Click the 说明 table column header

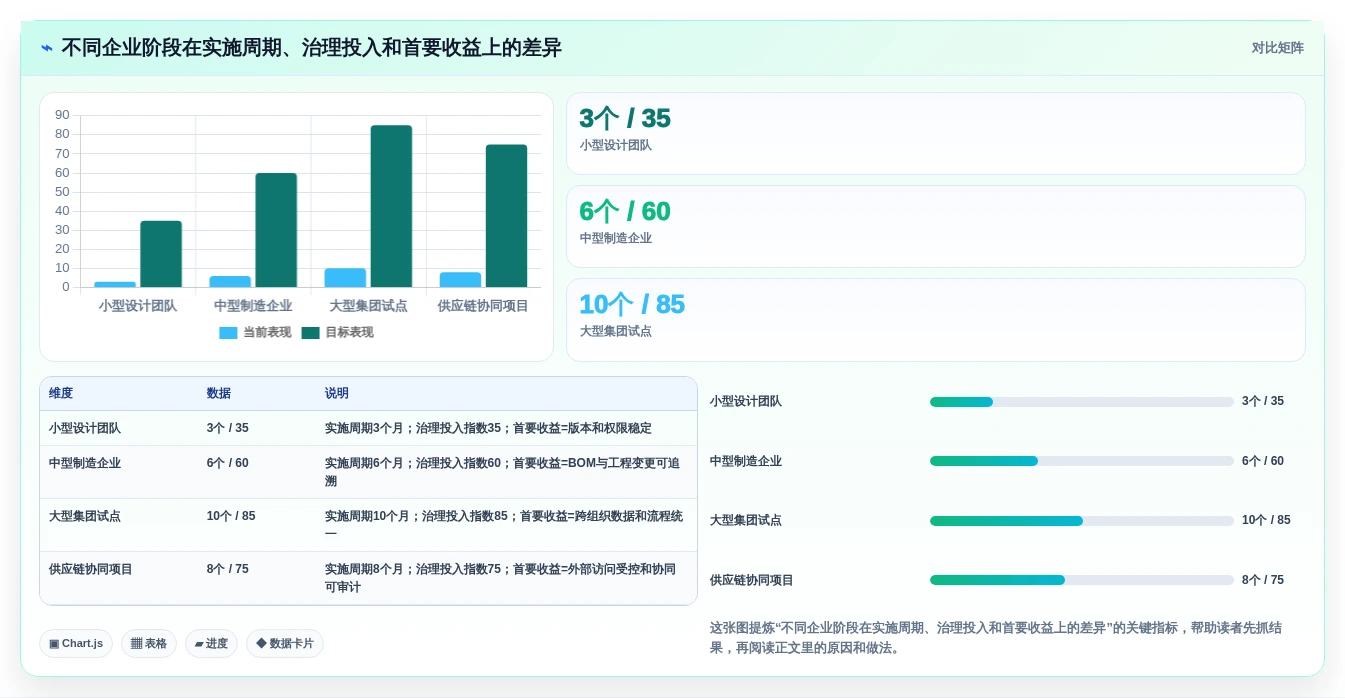pos(337,394)
